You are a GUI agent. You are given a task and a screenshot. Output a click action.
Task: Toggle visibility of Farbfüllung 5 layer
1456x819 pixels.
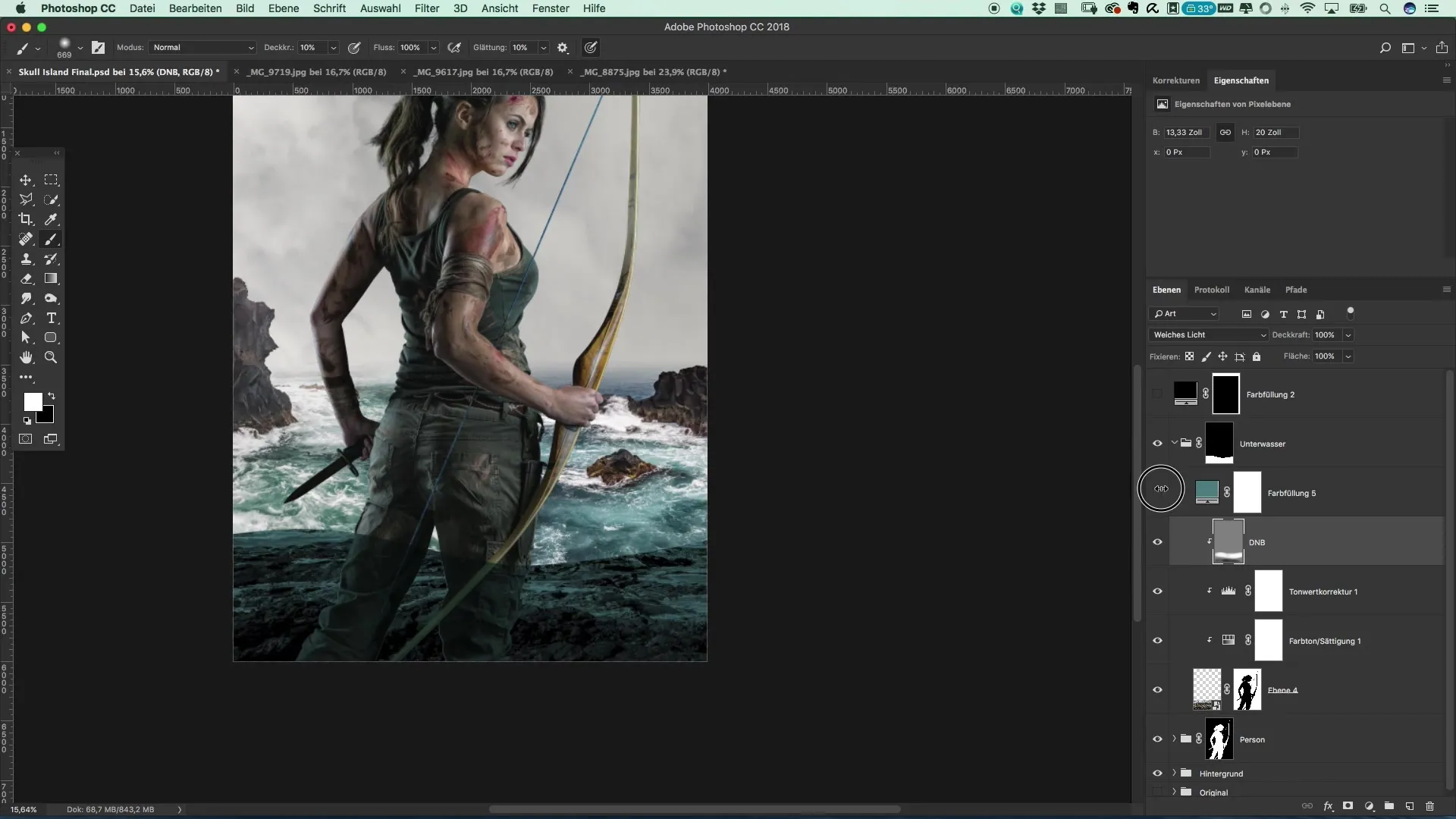click(x=1161, y=489)
